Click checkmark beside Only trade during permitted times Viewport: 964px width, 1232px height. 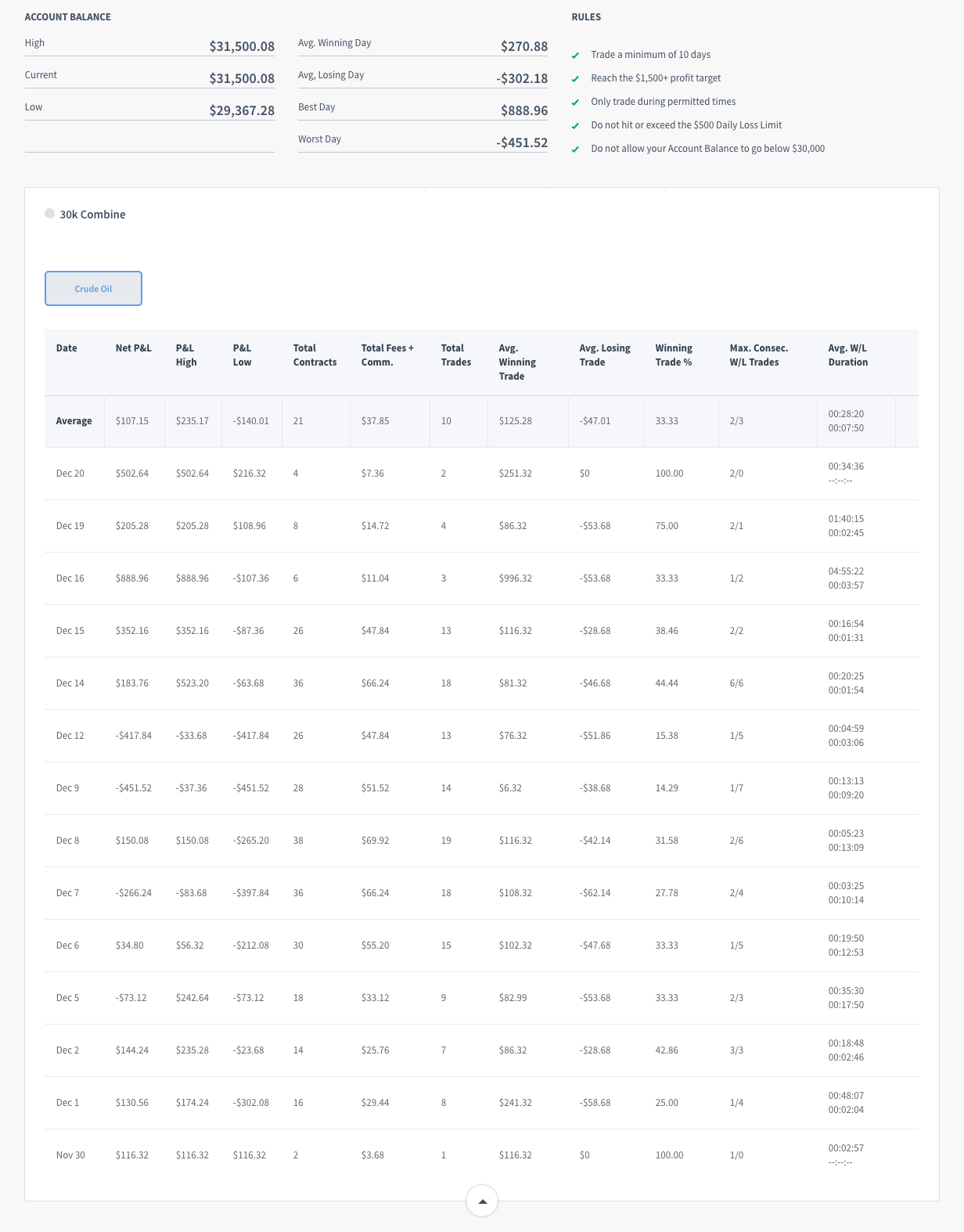pyautogui.click(x=575, y=103)
